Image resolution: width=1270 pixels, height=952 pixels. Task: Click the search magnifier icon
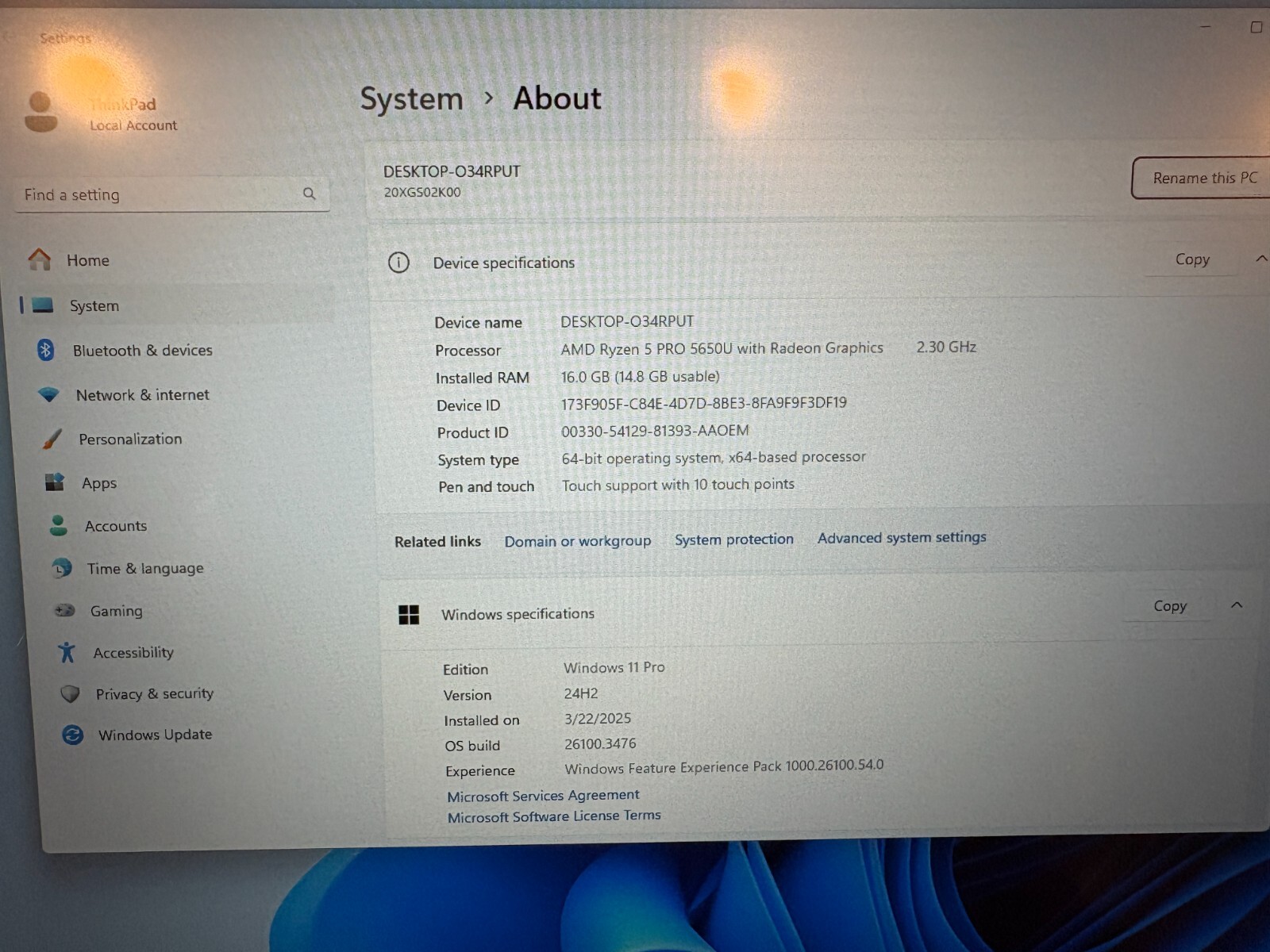click(x=309, y=194)
